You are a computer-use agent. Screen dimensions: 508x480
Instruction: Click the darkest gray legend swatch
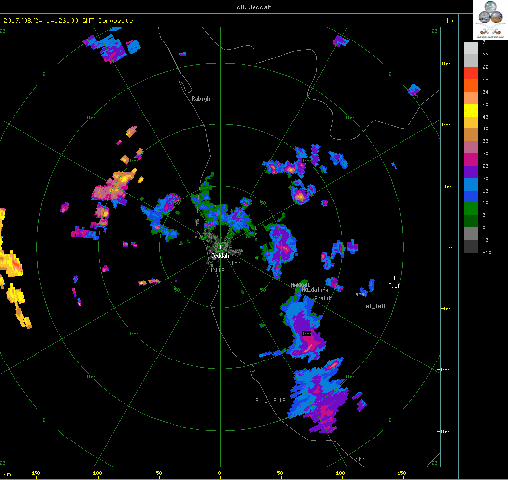[x=471, y=247]
